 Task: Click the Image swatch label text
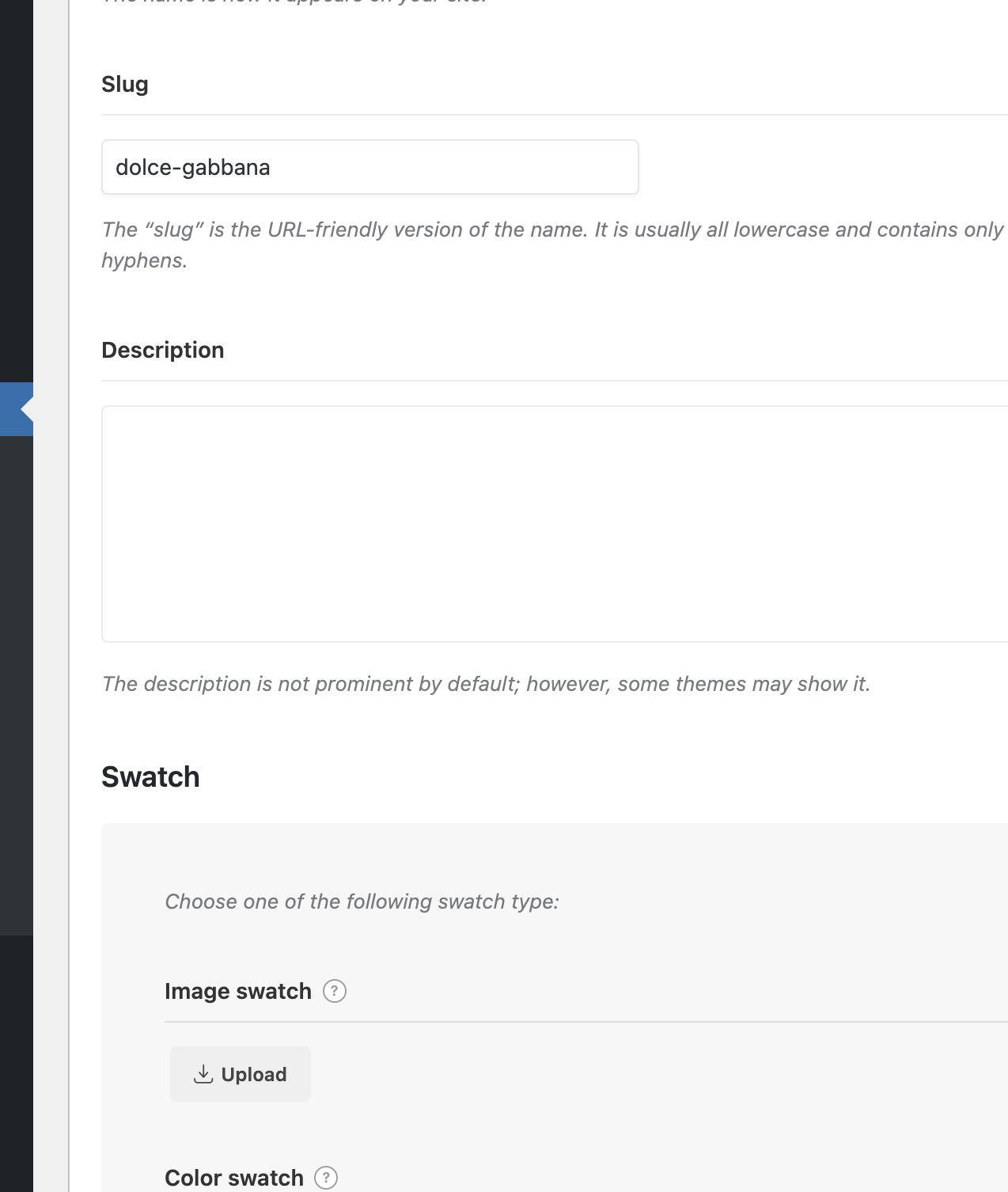(x=237, y=991)
